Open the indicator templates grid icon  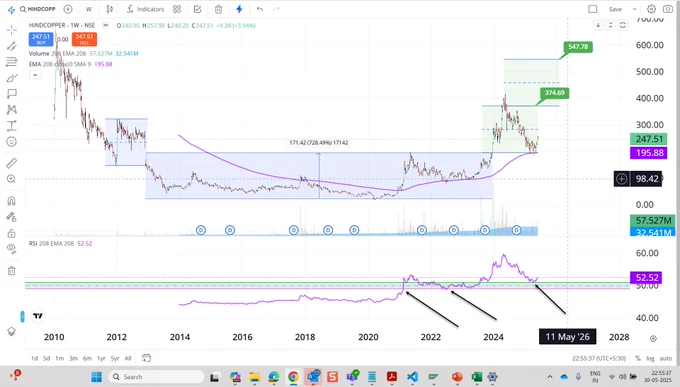[x=177, y=9]
